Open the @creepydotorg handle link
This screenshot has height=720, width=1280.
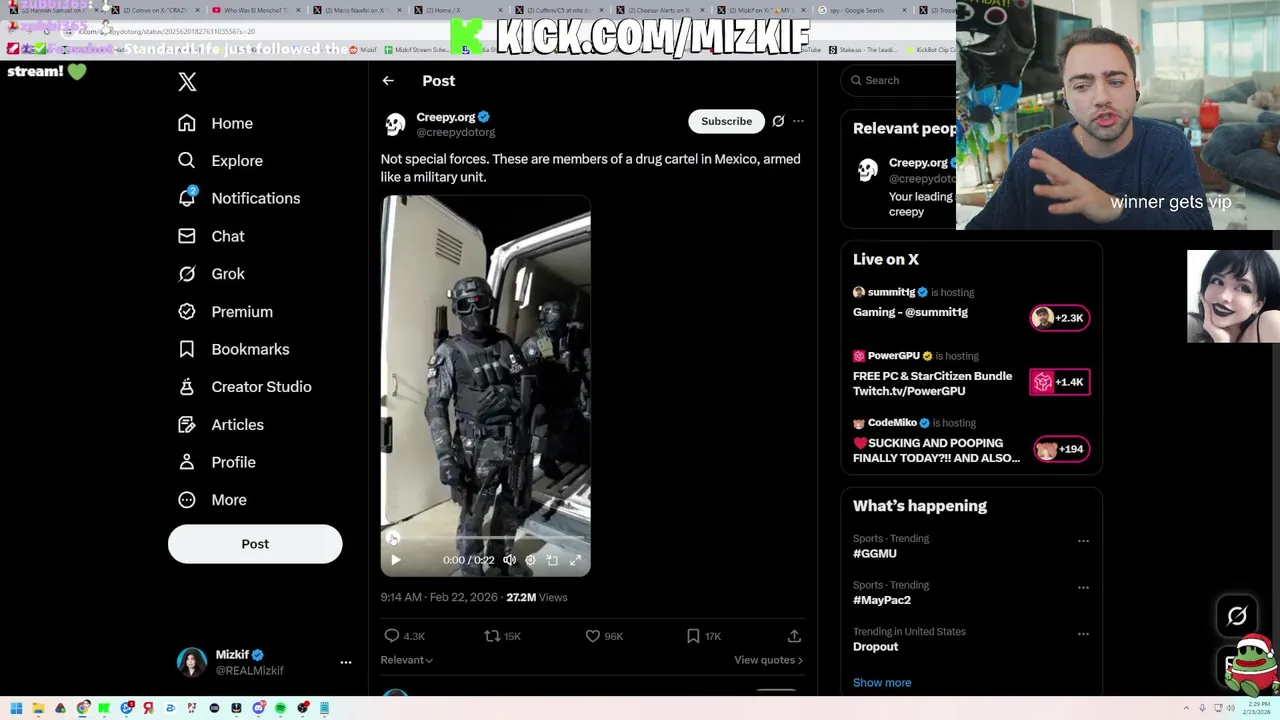click(455, 132)
